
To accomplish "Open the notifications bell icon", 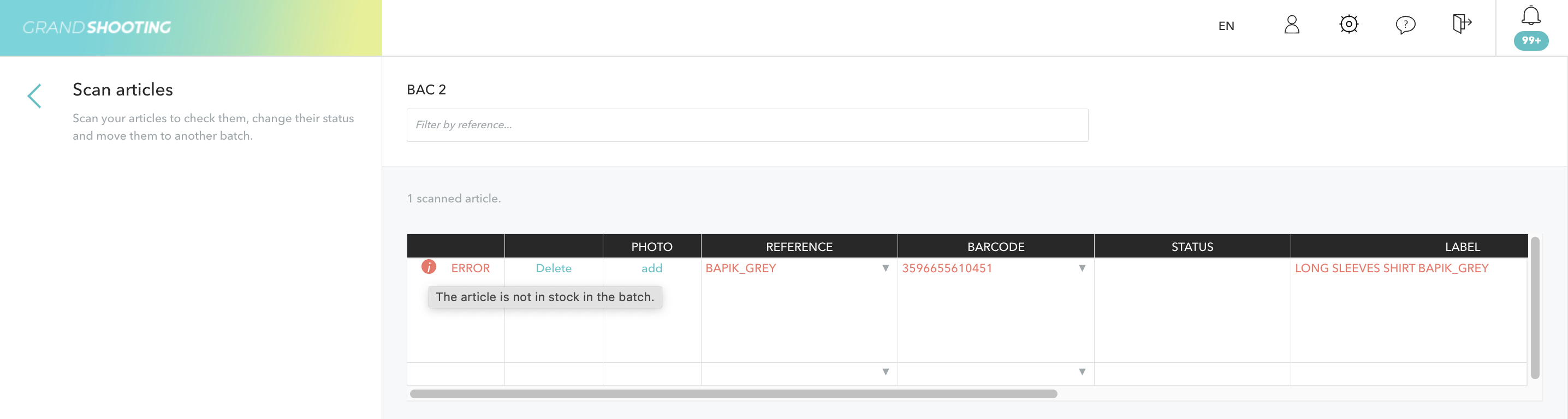I will 1531,15.
